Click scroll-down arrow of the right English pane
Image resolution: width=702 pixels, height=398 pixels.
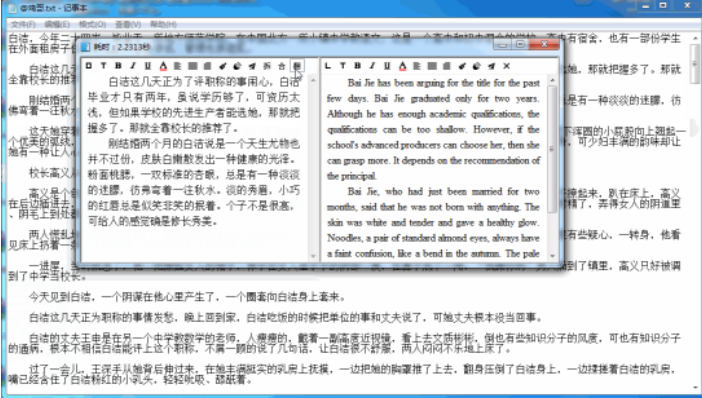click(x=552, y=257)
